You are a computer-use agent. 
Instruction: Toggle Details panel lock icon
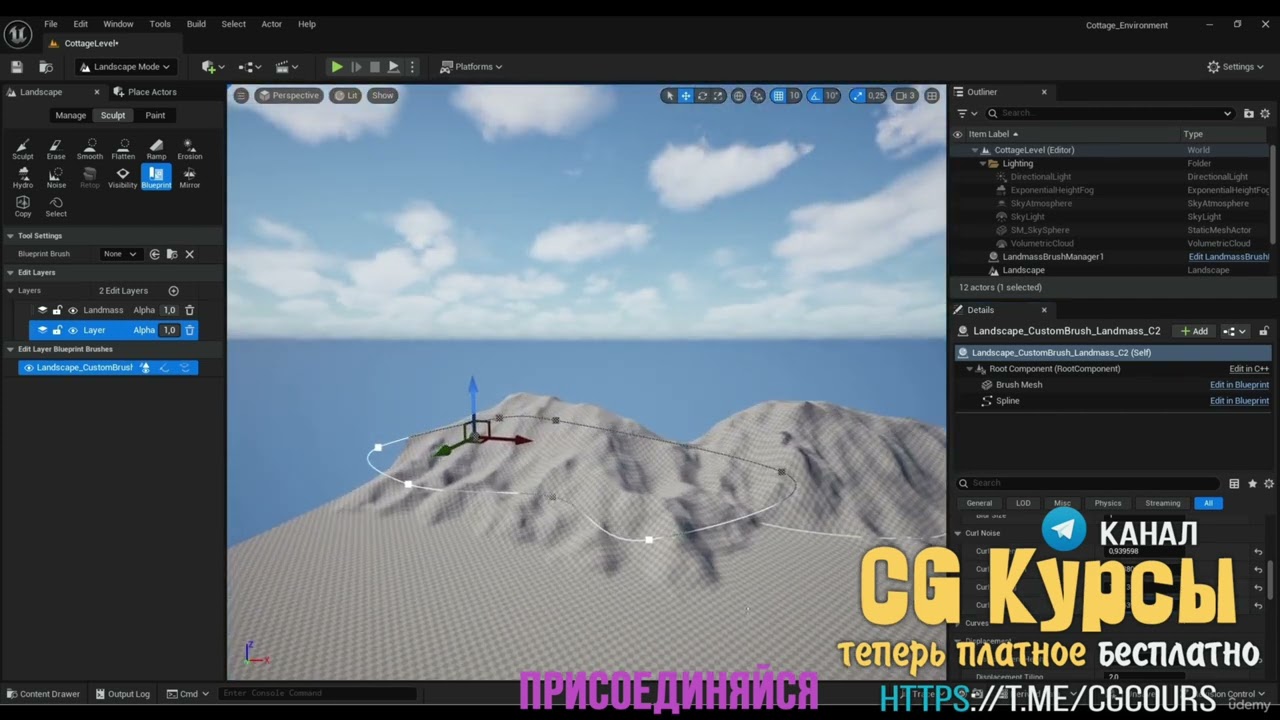tap(1264, 331)
